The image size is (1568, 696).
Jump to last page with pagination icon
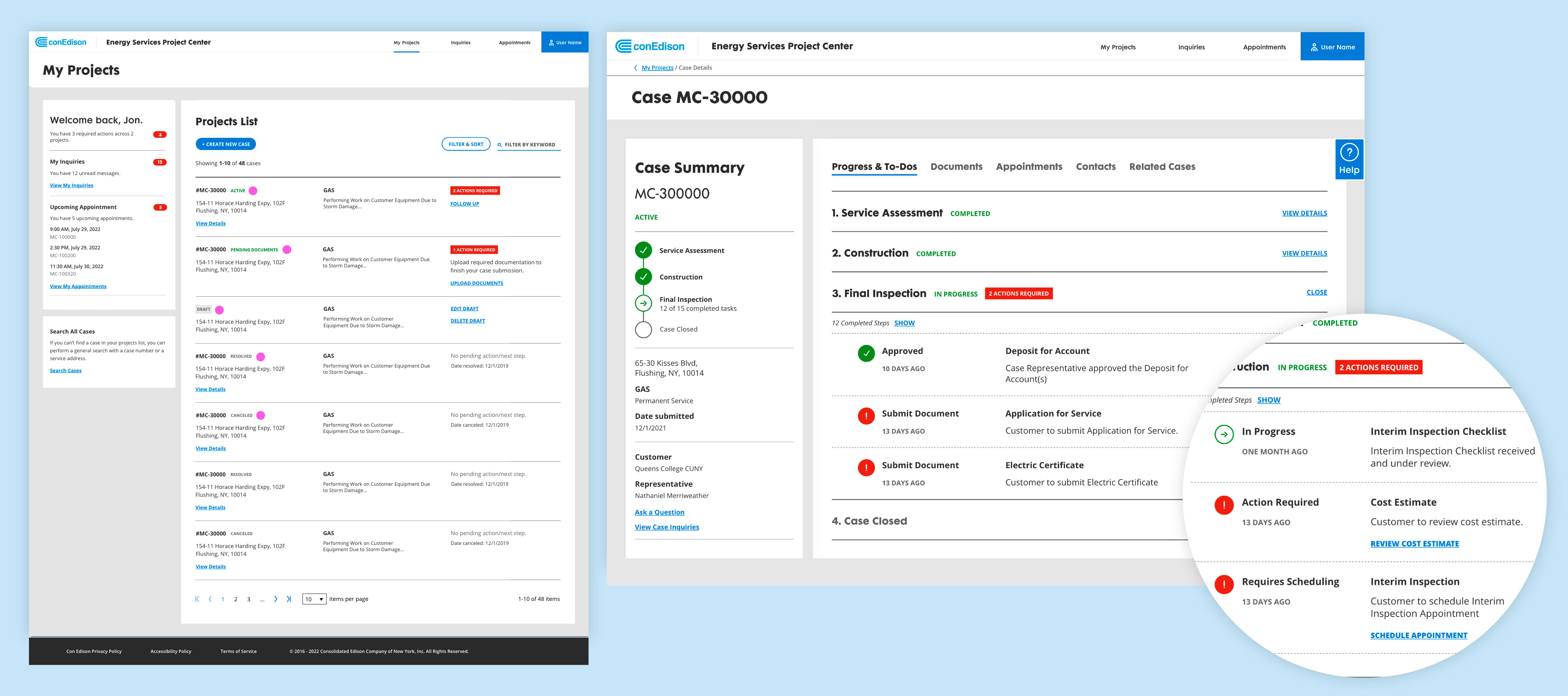pos(289,599)
